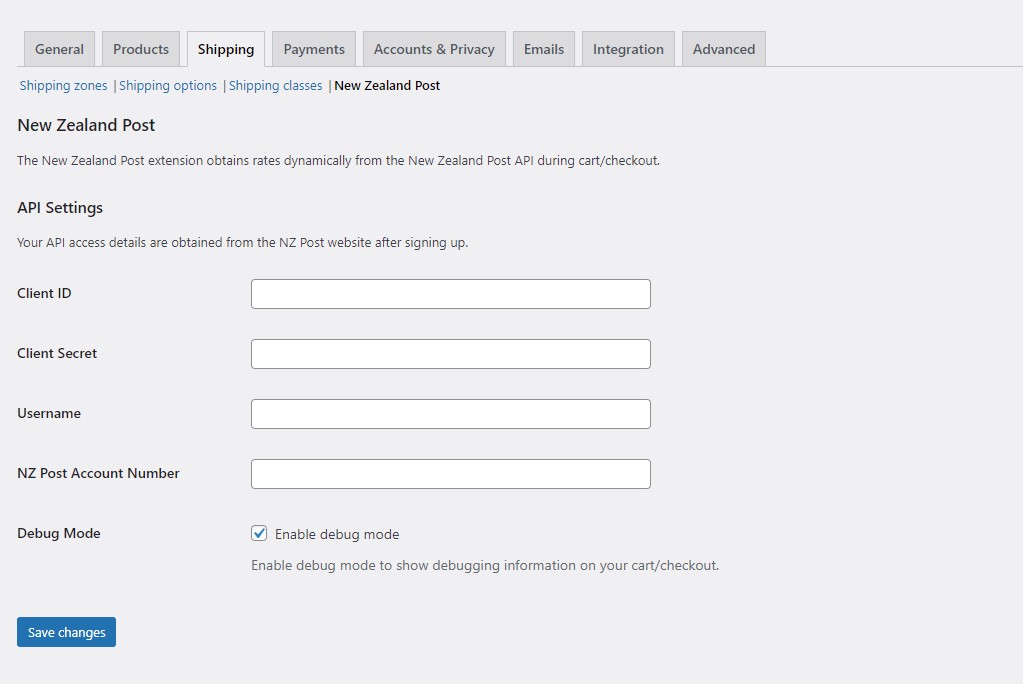Focus the Client Secret input field
This screenshot has width=1023, height=684.
click(x=451, y=354)
